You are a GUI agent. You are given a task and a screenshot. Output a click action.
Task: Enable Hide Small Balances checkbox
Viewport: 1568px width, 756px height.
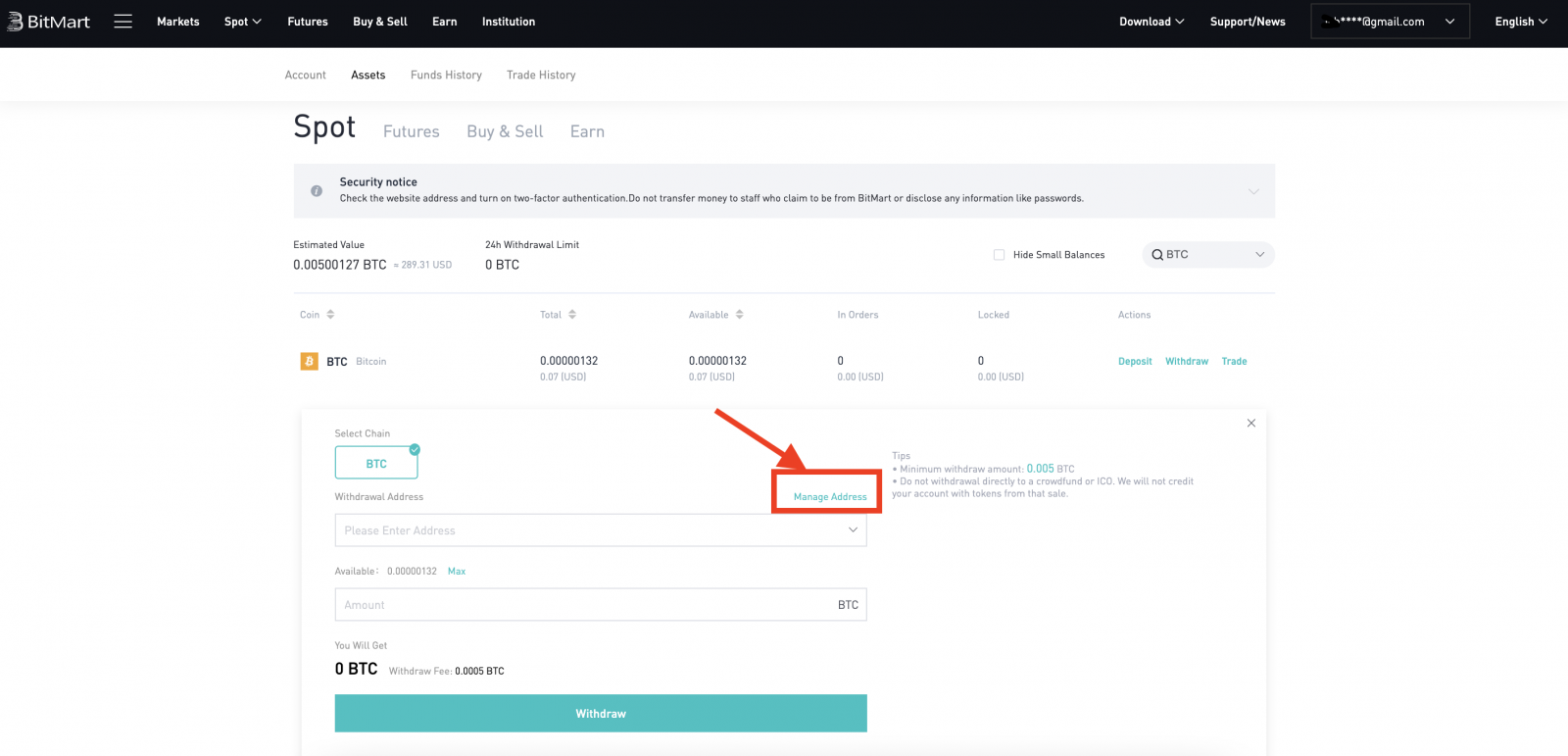(999, 255)
